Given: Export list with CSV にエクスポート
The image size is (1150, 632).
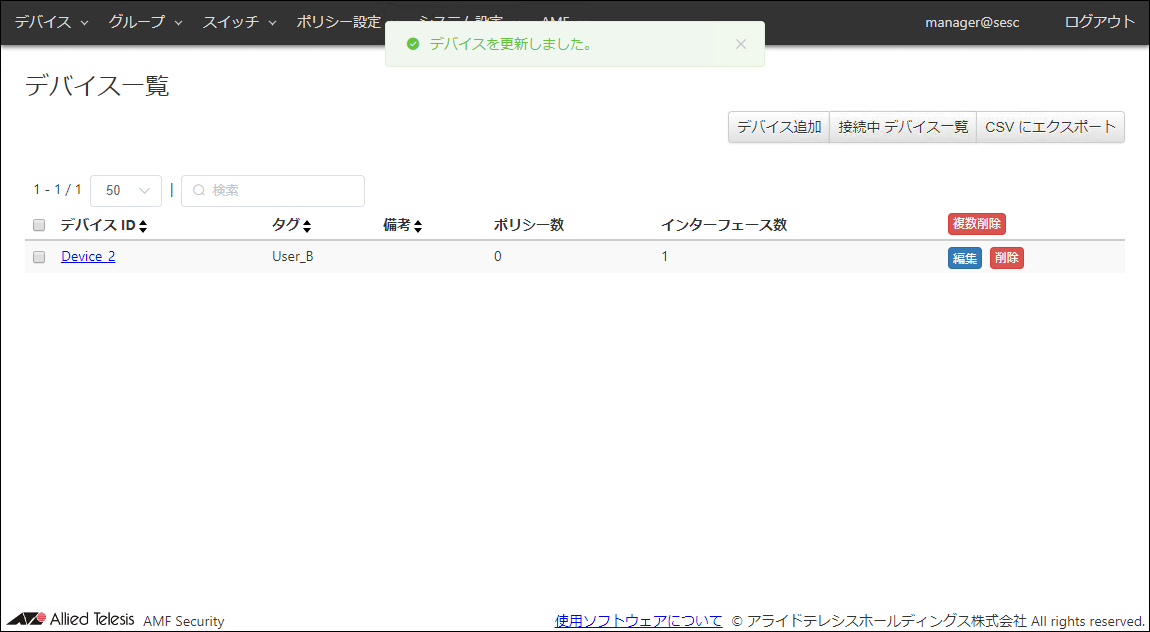Looking at the screenshot, I should pyautogui.click(x=1050, y=127).
